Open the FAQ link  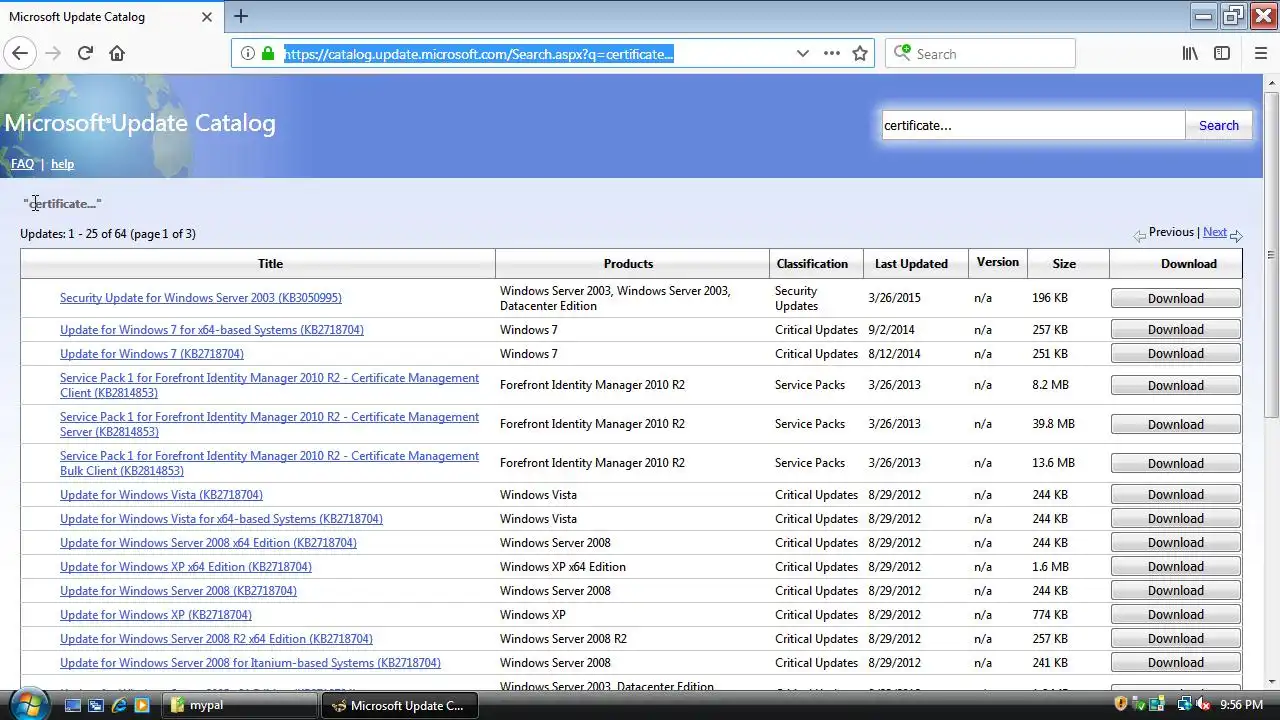[x=22, y=164]
